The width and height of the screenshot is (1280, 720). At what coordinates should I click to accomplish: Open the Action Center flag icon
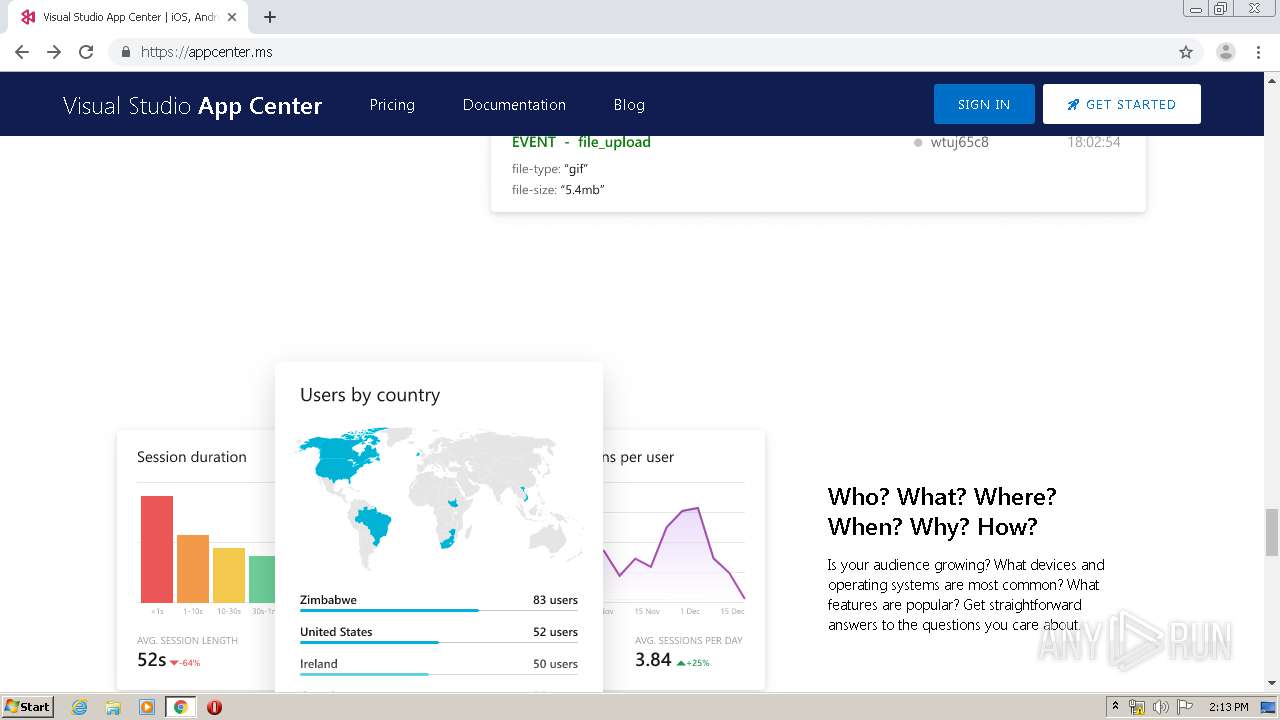click(x=1185, y=707)
